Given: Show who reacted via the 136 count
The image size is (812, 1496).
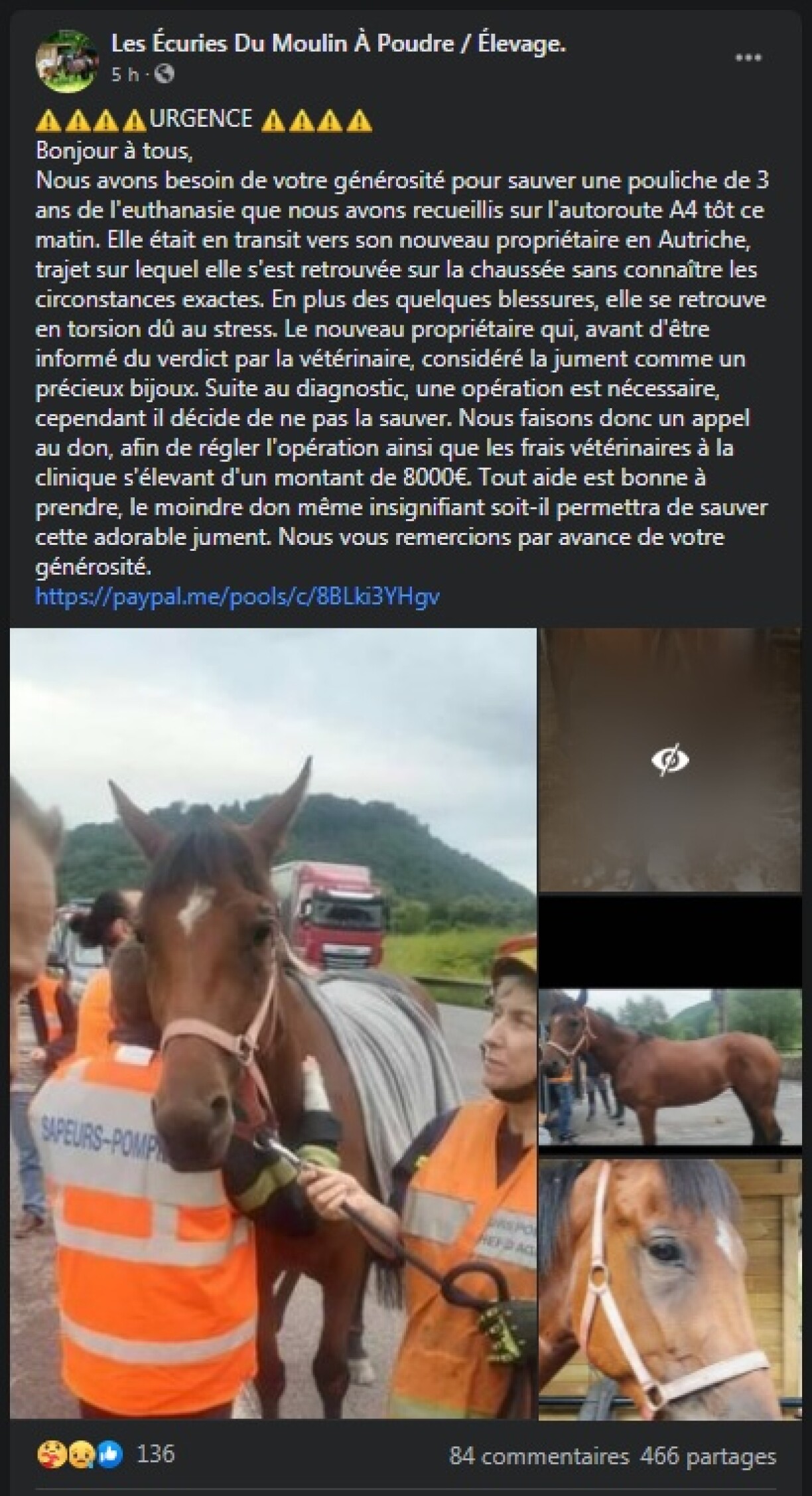Looking at the screenshot, I should [155, 1455].
